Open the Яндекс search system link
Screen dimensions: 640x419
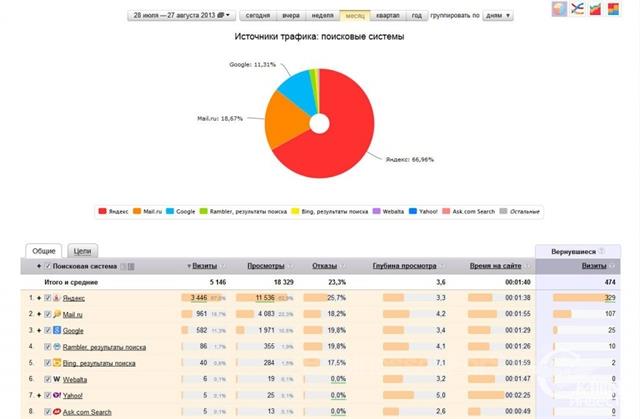click(x=74, y=298)
